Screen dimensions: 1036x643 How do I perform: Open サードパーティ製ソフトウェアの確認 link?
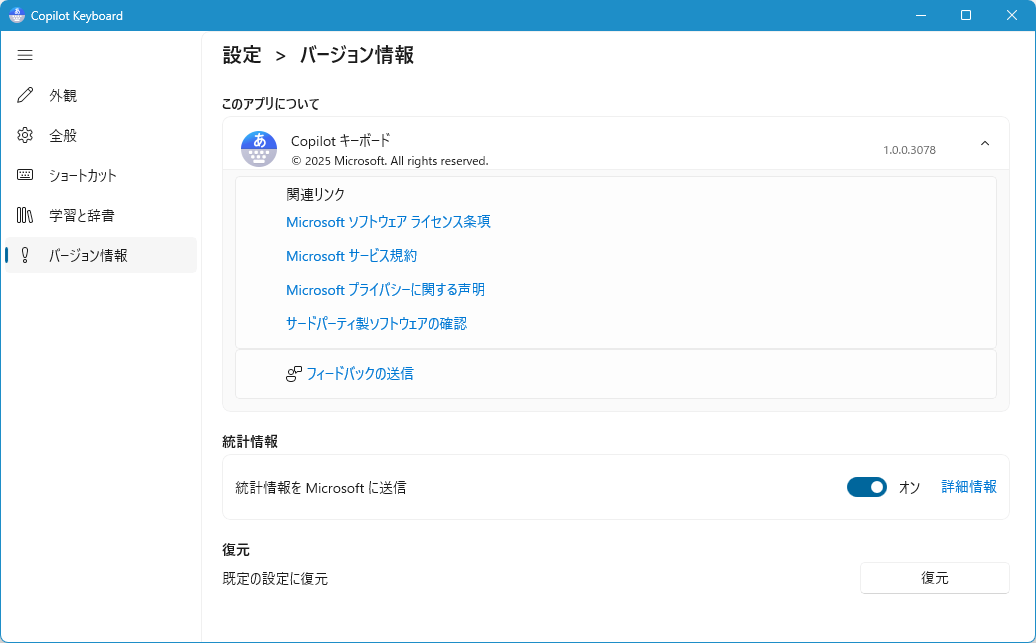point(376,324)
